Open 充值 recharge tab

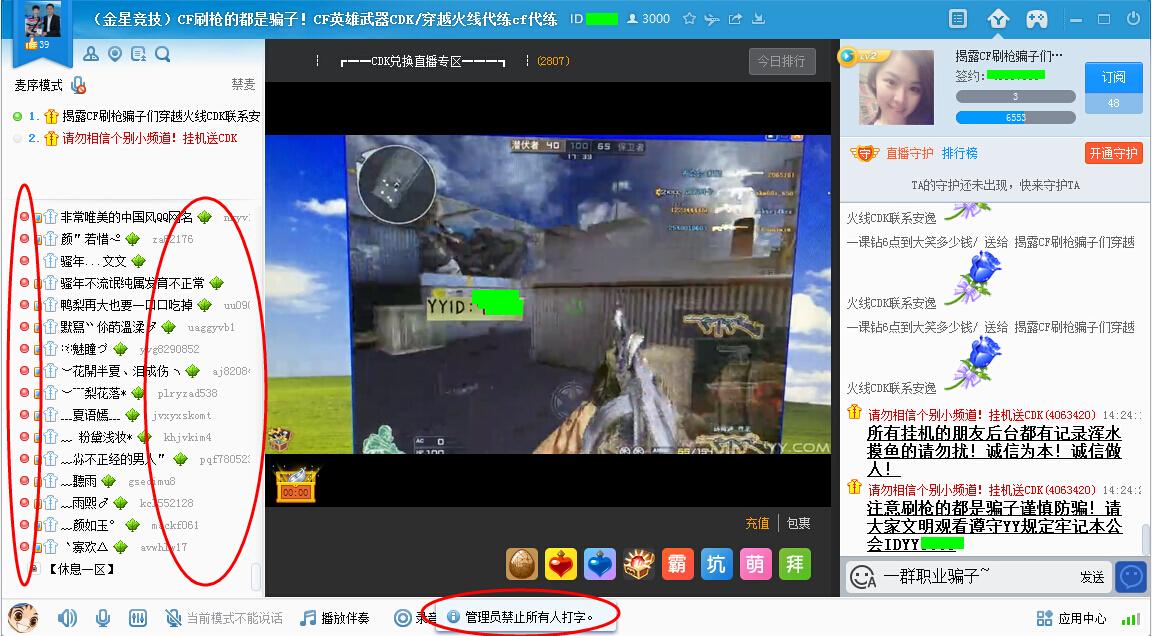pyautogui.click(x=757, y=523)
